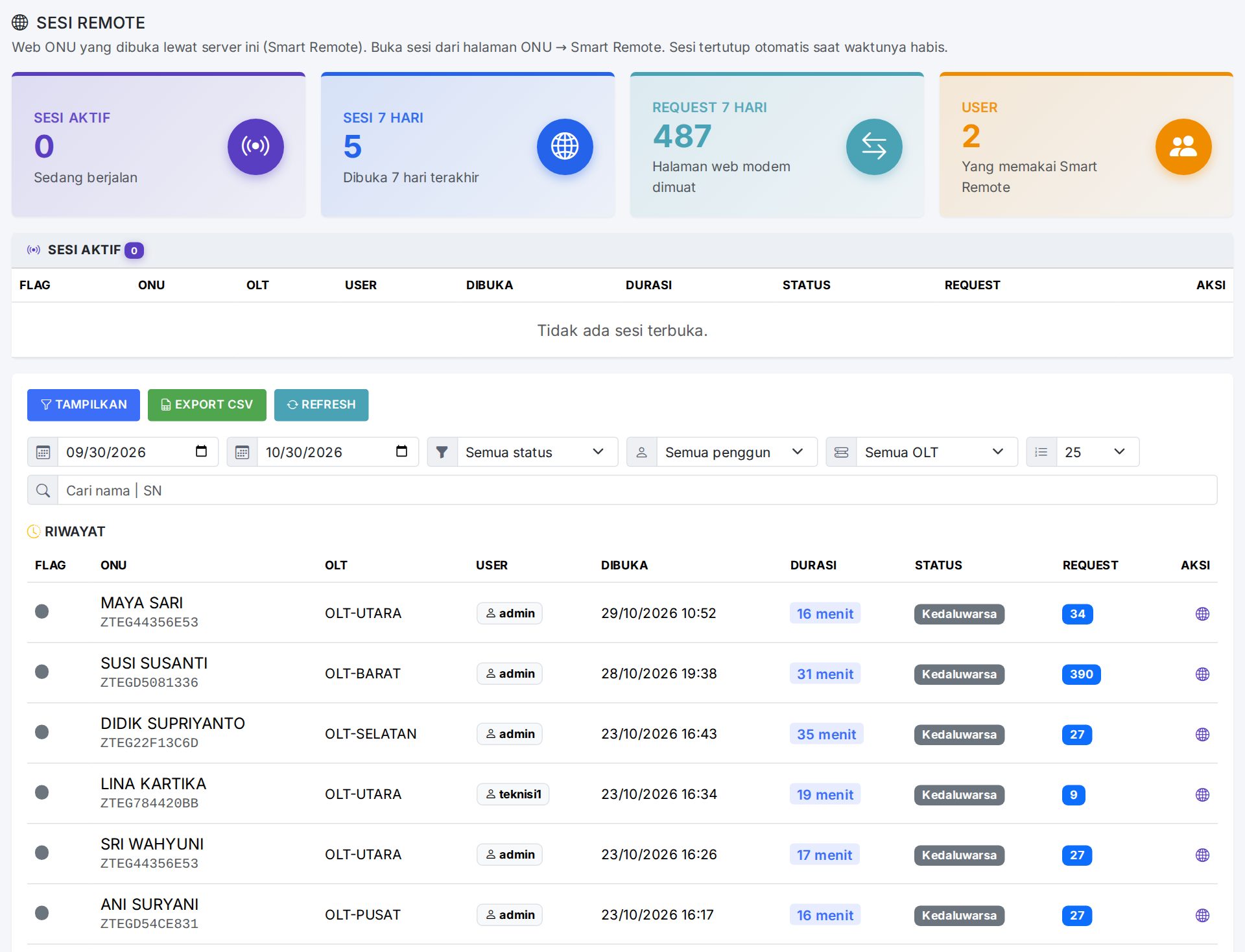Click the Sesi 7 Hari globe circle icon

(x=565, y=147)
